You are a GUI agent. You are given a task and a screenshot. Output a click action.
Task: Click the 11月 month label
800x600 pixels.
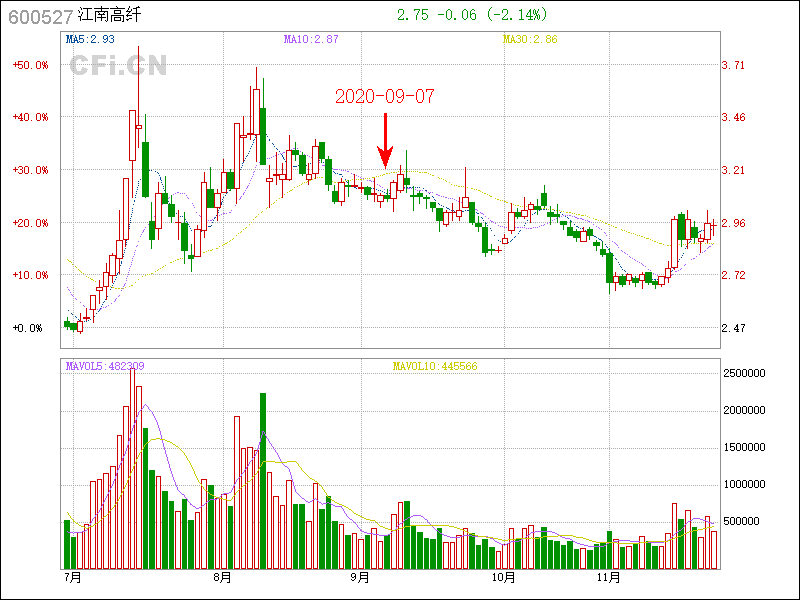click(x=609, y=578)
